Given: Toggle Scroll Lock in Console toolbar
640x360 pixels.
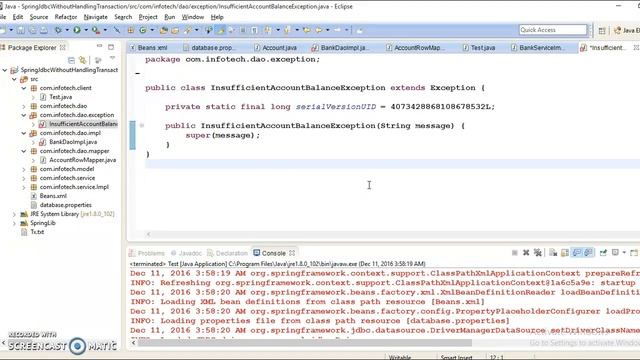Looking at the screenshot, I should tap(565, 253).
